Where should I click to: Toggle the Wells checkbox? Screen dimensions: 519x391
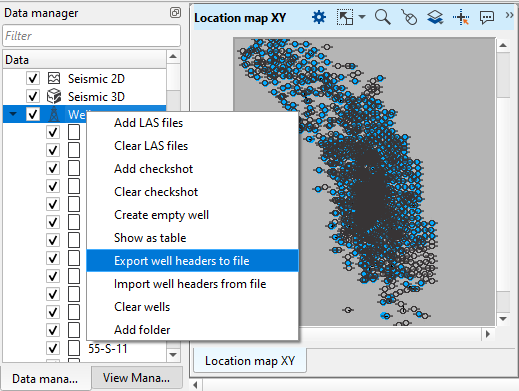click(33, 114)
